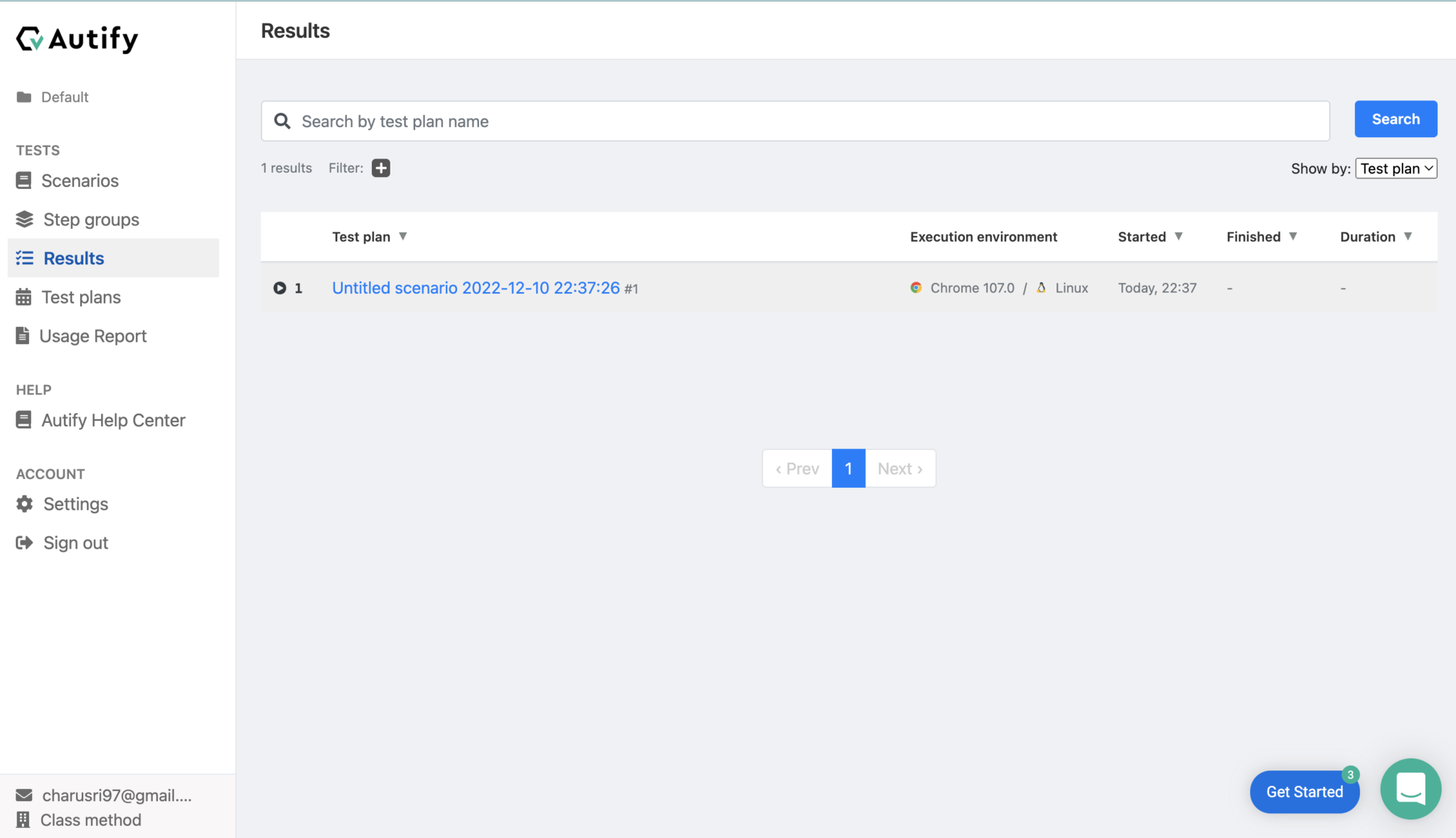Toggle the Finished column sort arrow
Screen dimensions: 1456x838
[x=1292, y=236]
